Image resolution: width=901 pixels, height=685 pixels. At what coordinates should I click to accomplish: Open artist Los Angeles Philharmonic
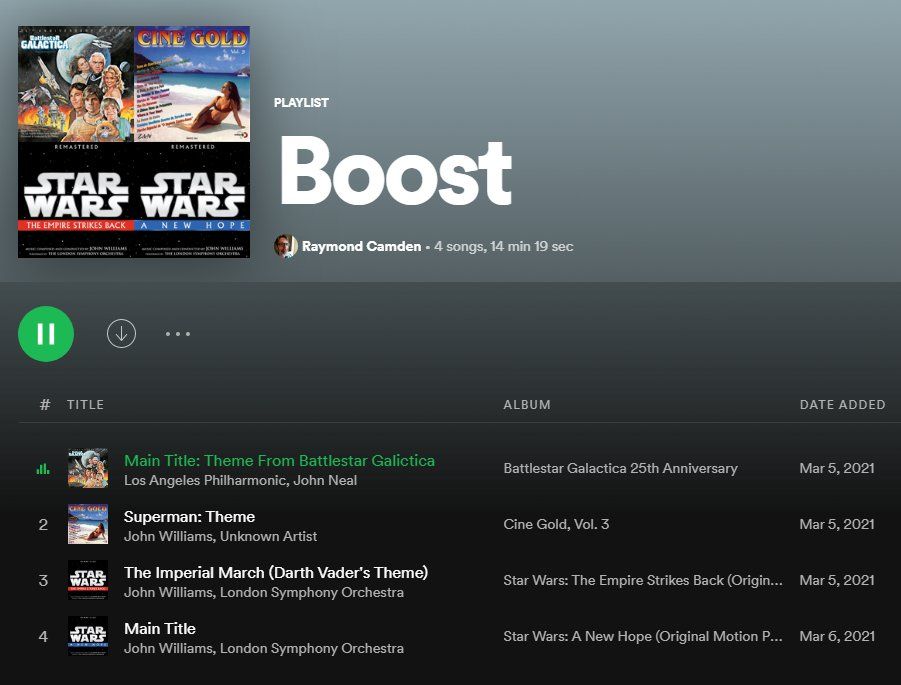[205, 480]
